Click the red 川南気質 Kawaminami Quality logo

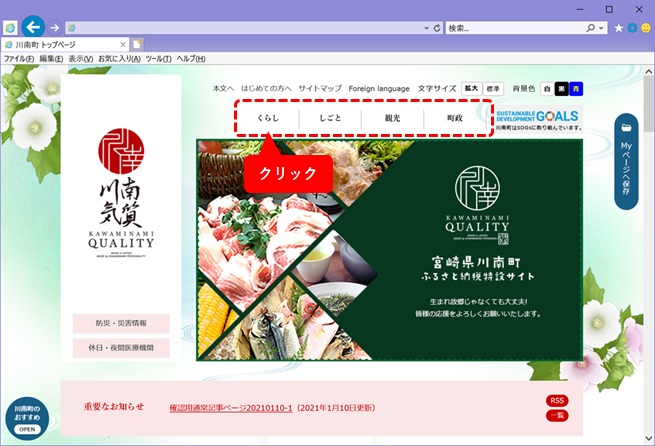click(x=121, y=193)
